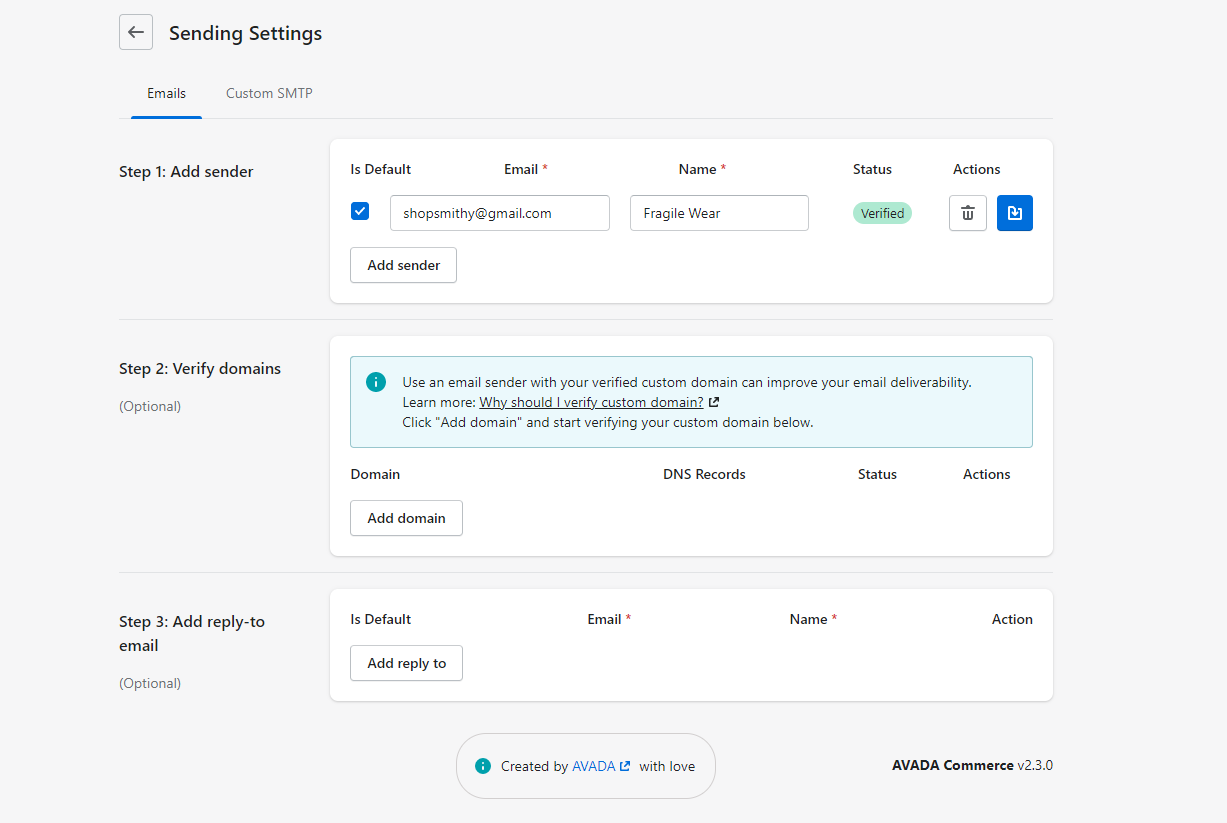Image resolution: width=1227 pixels, height=823 pixels.
Task: Click the AVADA Commerce v2.3.0 version text
Action: (972, 765)
